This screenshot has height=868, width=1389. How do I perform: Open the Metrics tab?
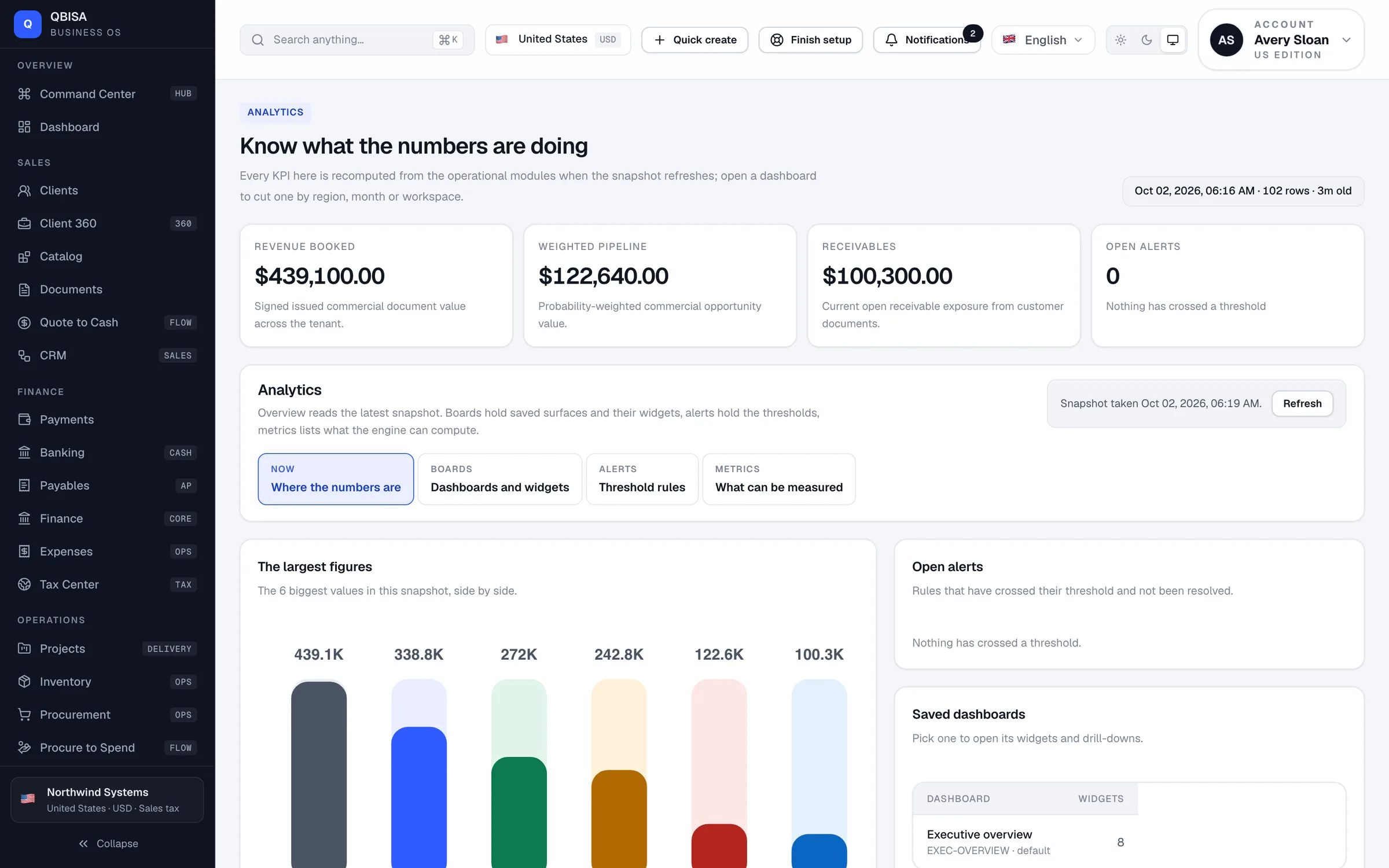(779, 479)
